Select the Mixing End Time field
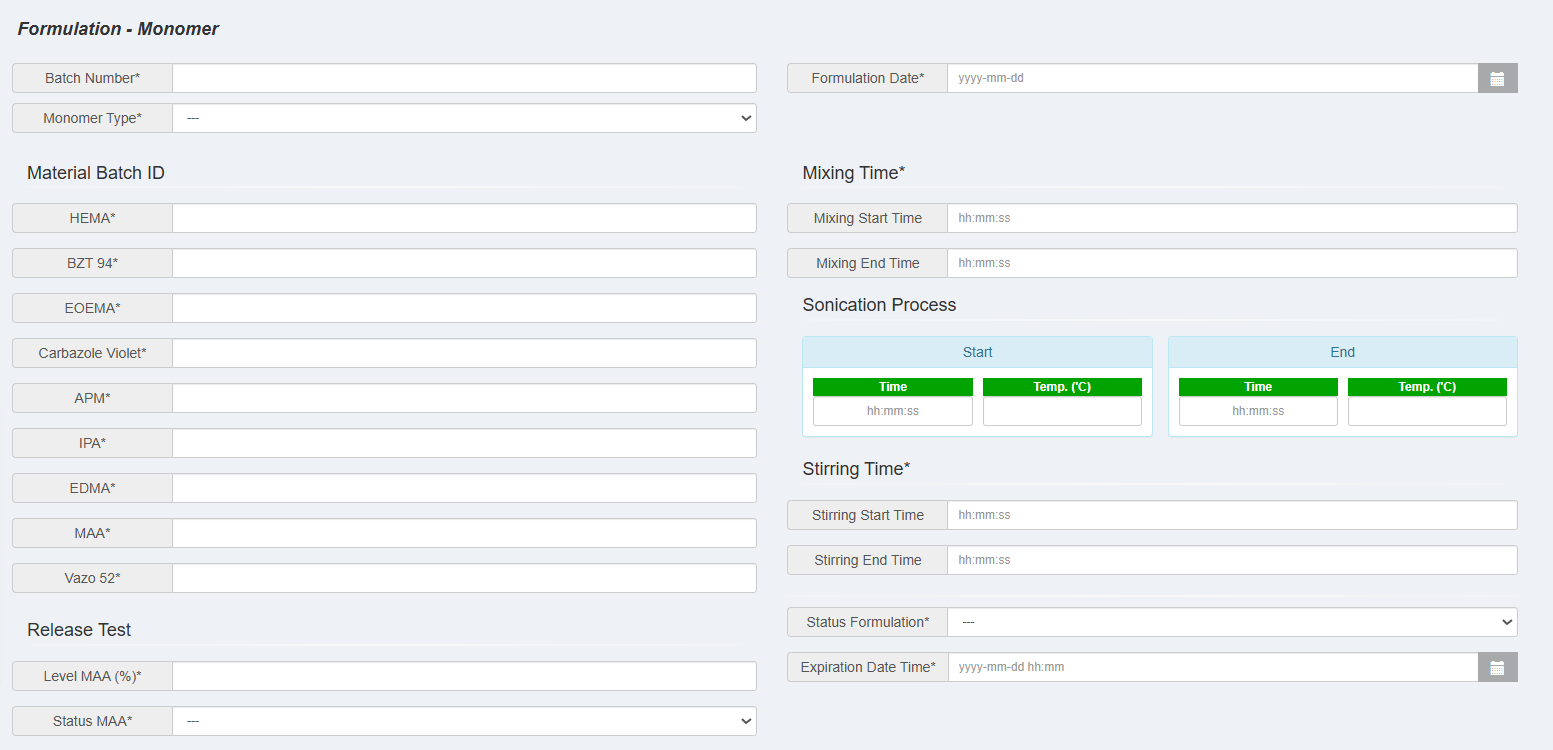The height and width of the screenshot is (750, 1553). point(1231,263)
